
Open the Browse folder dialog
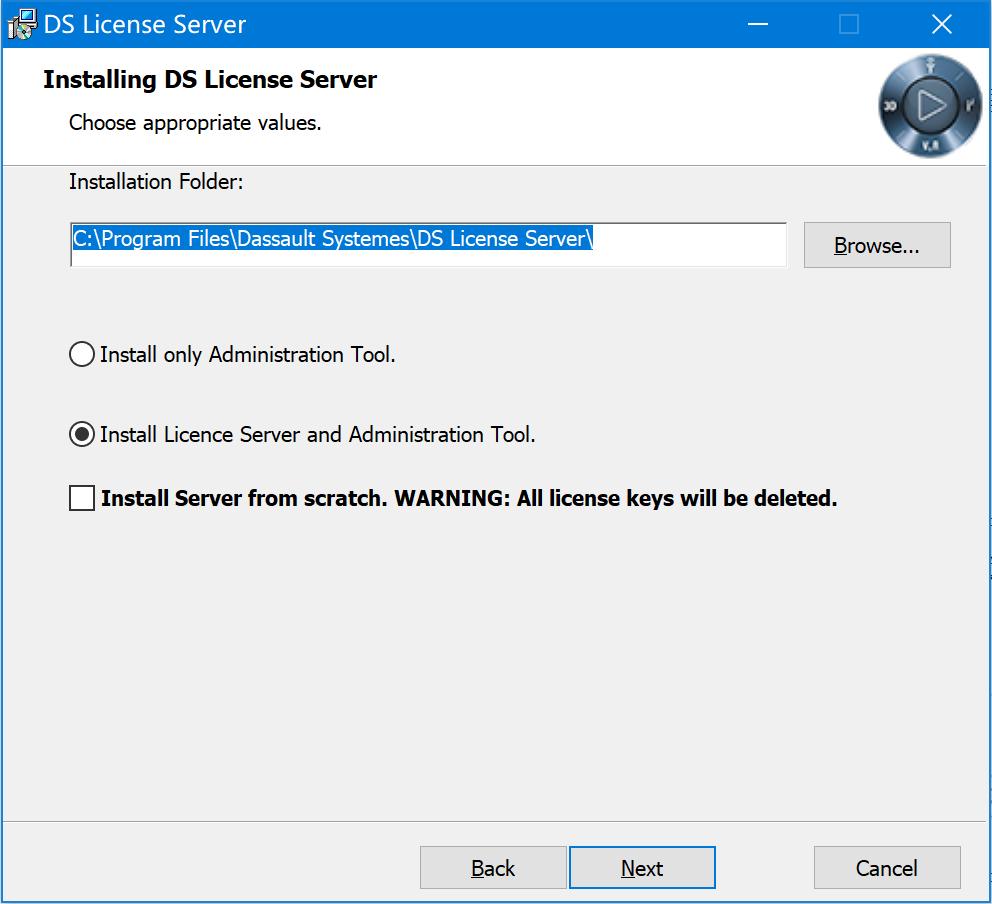pyautogui.click(x=877, y=245)
